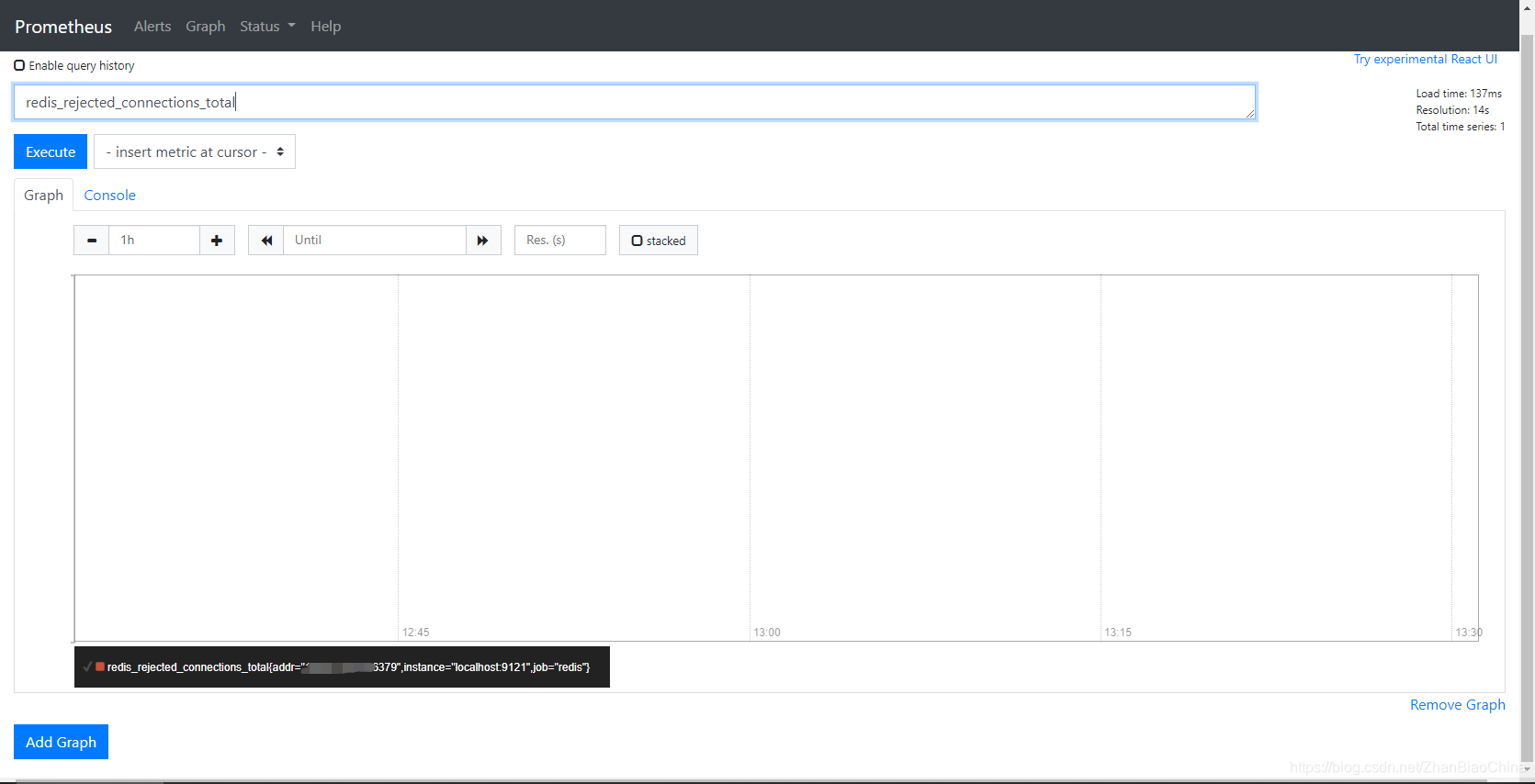Increase the time range with plus button
This screenshot has width=1535, height=784.
[217, 241]
